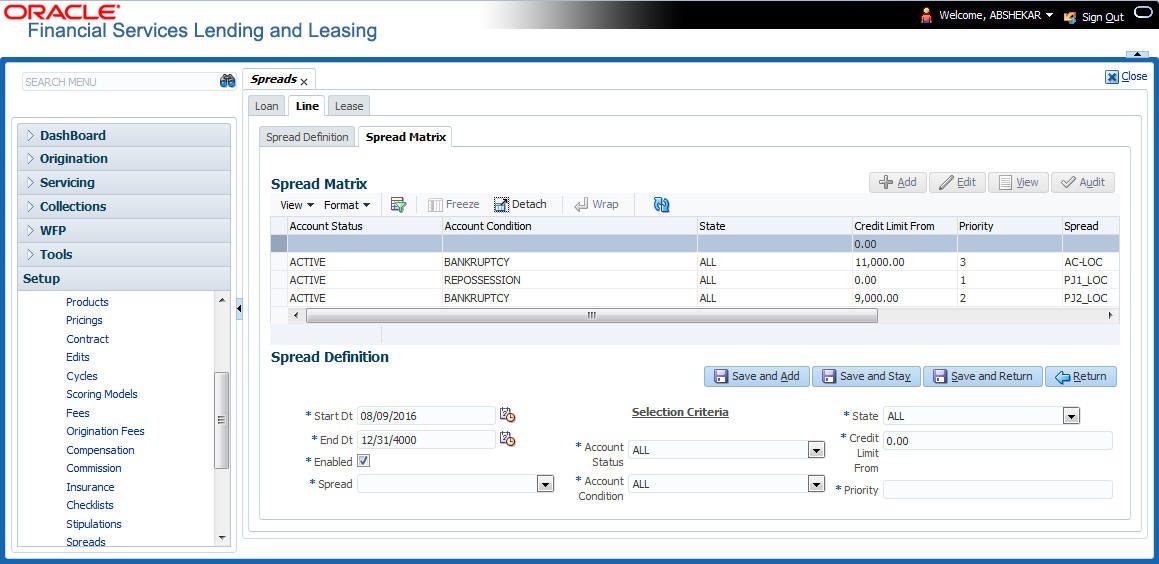Click the Edit button
The image size is (1159, 564).
tap(957, 183)
